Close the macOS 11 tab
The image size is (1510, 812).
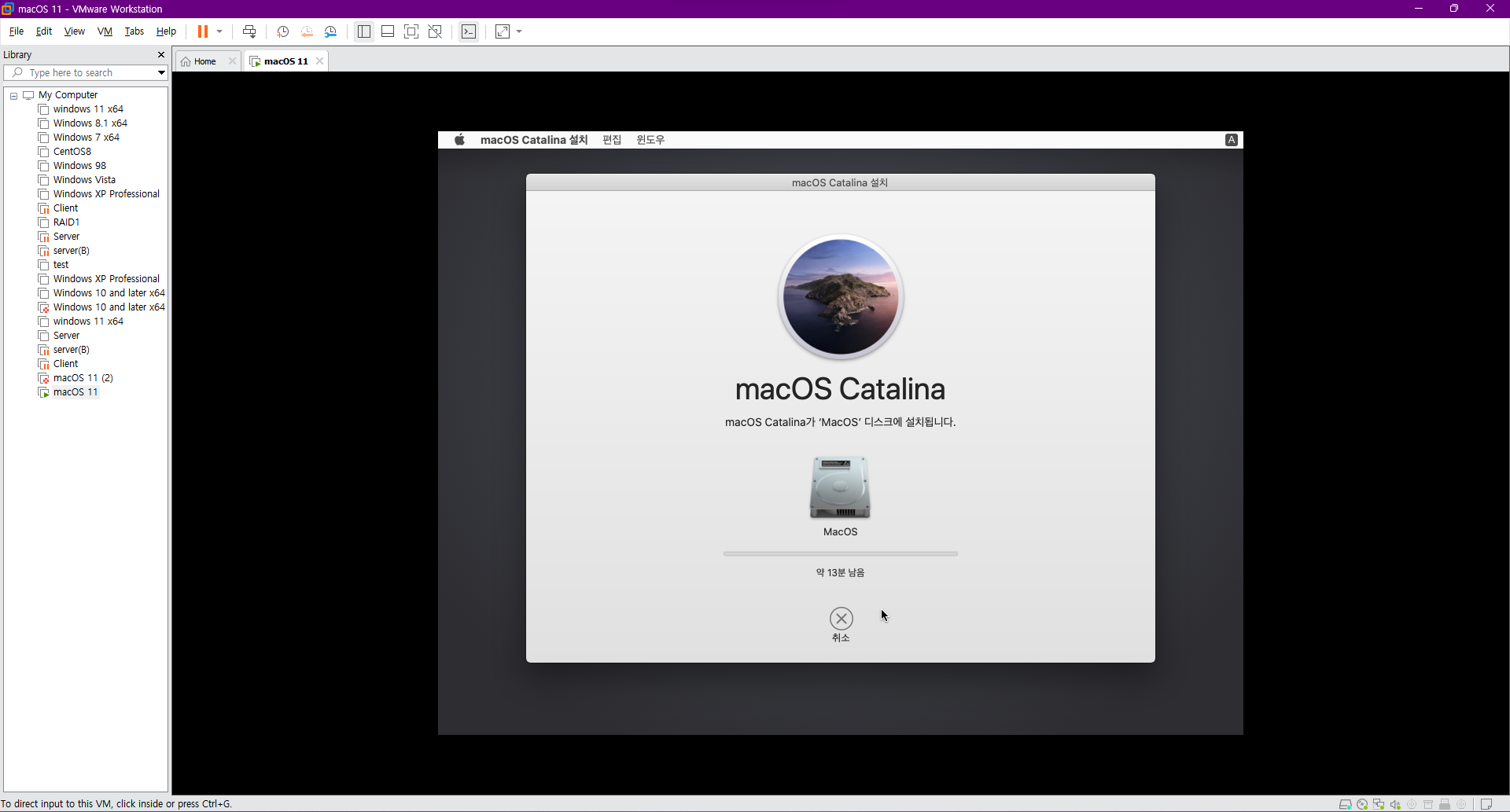pos(319,61)
